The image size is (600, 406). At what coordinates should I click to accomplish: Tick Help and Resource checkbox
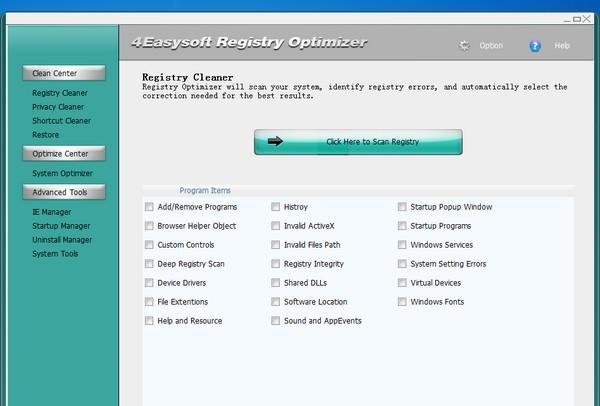149,321
